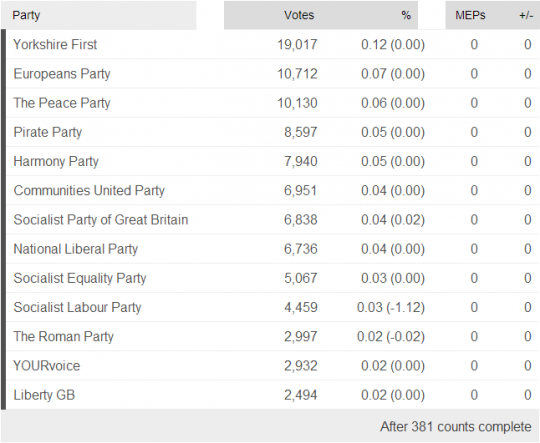This screenshot has width=540, height=443.
Task: Select Communities United Party row label
Action: click(x=89, y=190)
